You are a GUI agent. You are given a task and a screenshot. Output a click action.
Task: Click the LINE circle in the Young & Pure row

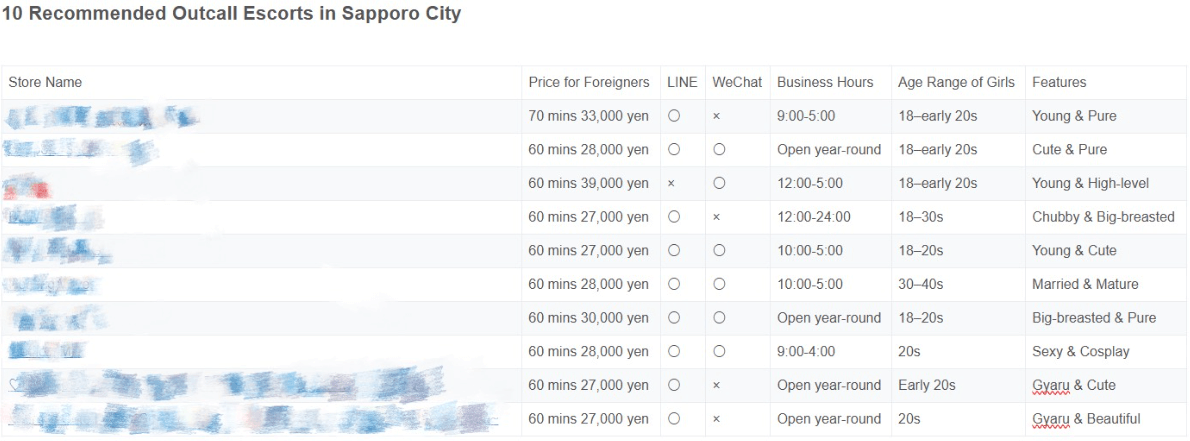[x=674, y=116]
